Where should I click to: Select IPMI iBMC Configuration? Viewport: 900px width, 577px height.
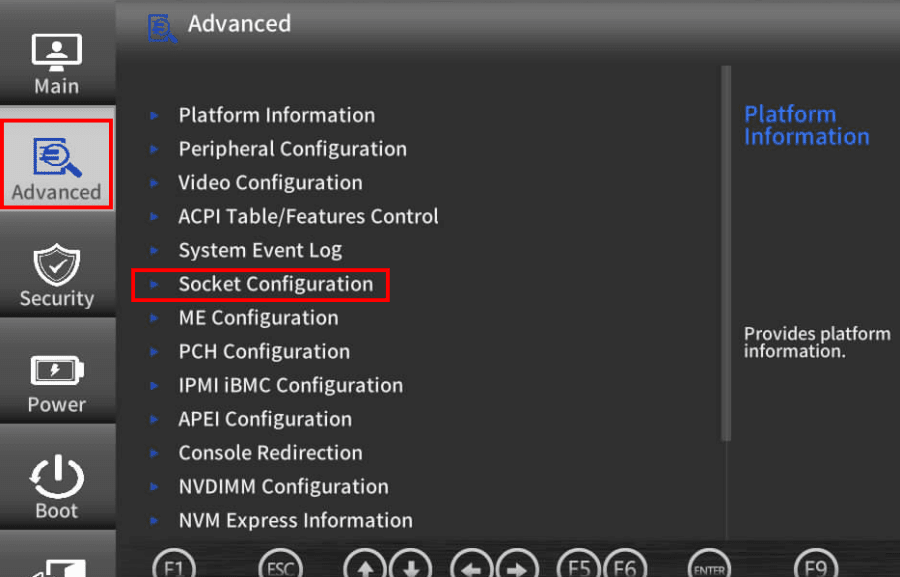coord(290,386)
